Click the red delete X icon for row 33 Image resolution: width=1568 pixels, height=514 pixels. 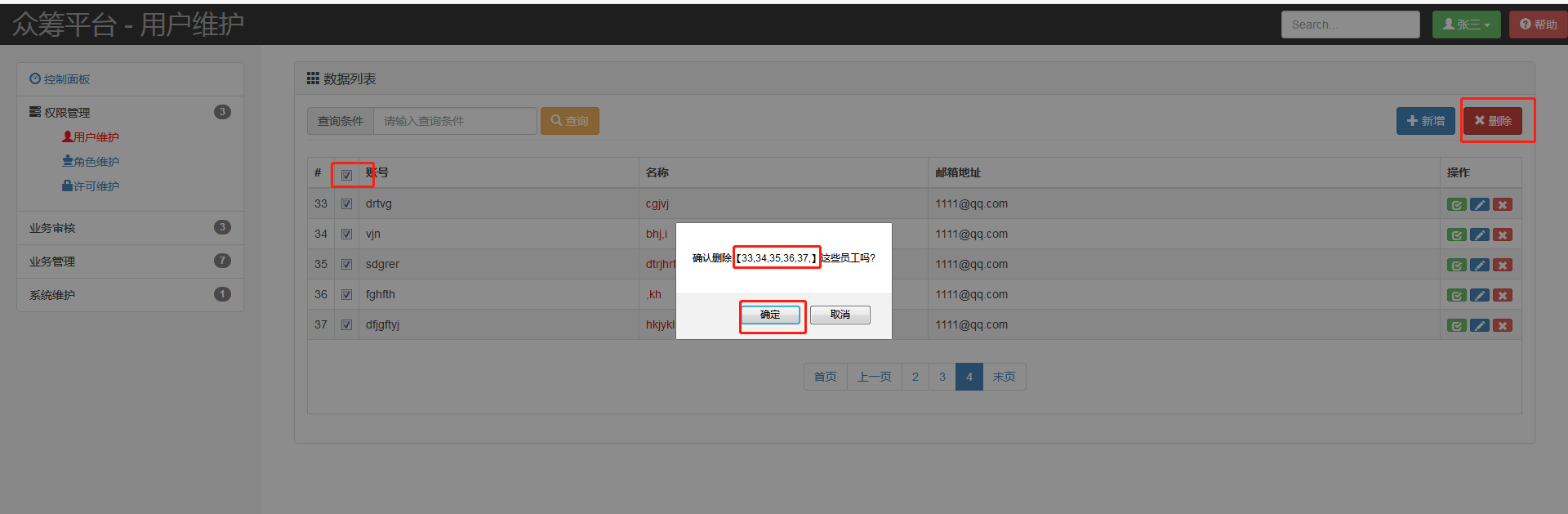1503,204
